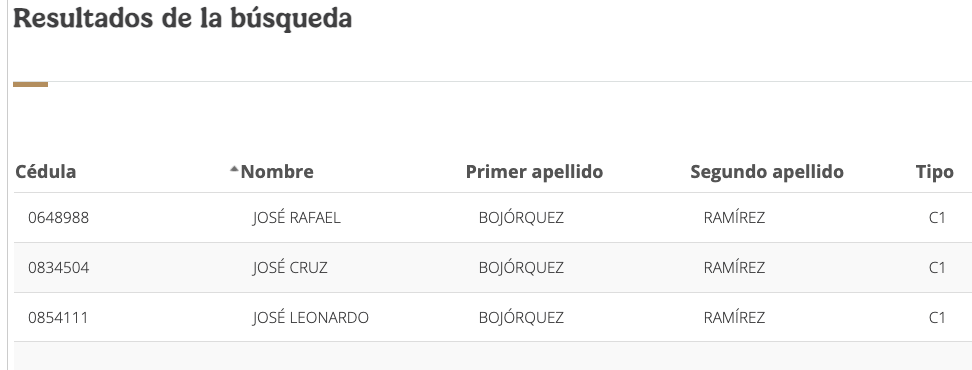Open the JOSÉ CRUZ record
Viewport: 972px width, 370px height.
[x=289, y=268]
